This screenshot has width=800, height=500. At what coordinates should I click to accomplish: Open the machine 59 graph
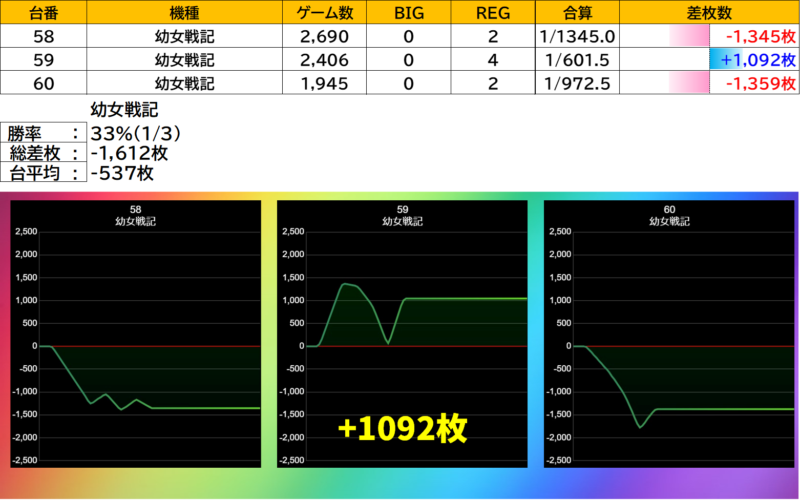[402, 334]
